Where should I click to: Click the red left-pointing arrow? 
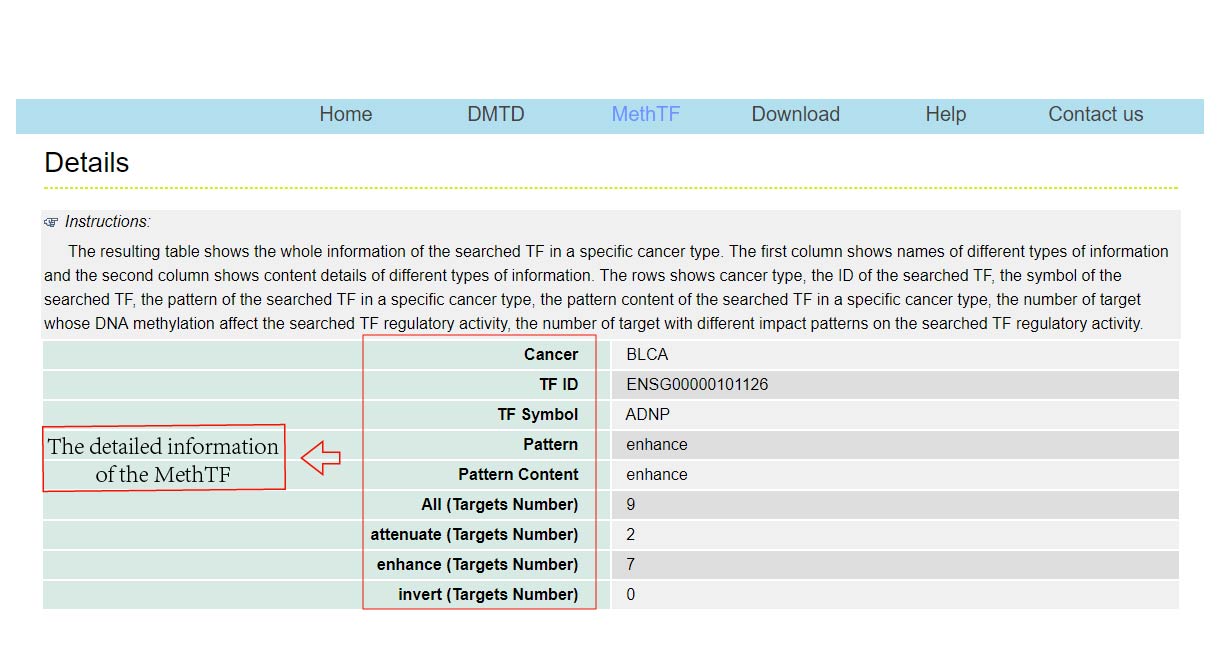[321, 458]
